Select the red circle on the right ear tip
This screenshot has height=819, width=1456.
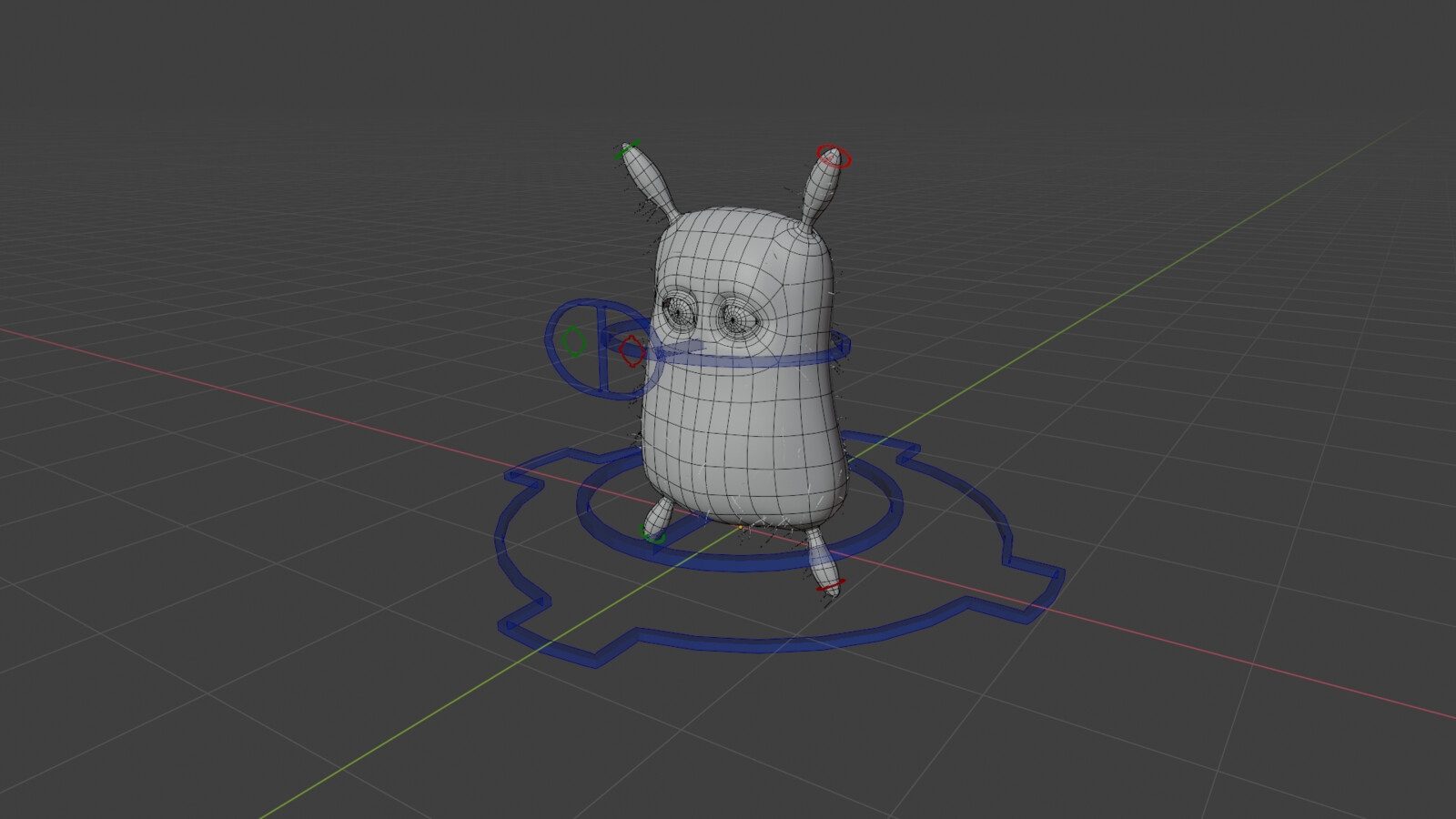834,153
